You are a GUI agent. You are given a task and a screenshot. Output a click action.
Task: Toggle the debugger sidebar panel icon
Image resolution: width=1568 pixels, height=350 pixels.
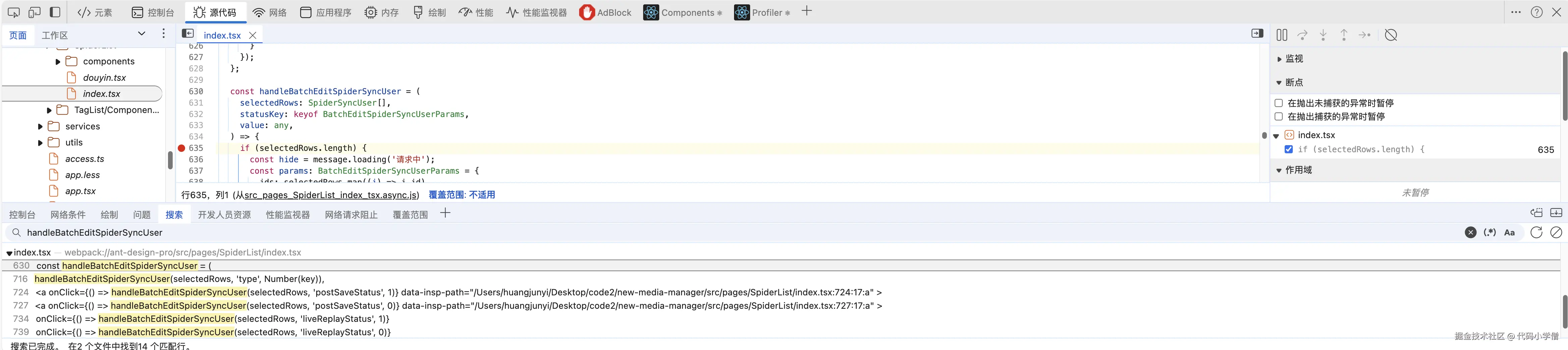click(1257, 34)
